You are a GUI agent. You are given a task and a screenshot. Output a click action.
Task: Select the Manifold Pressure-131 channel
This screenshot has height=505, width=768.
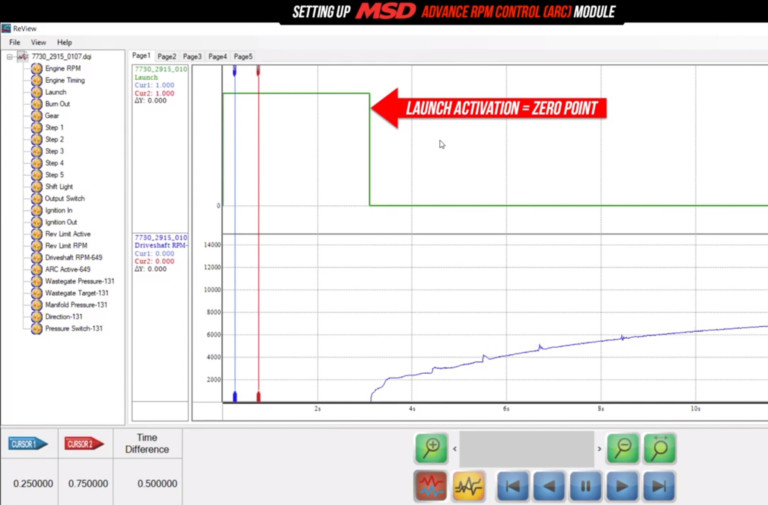[x=76, y=305]
